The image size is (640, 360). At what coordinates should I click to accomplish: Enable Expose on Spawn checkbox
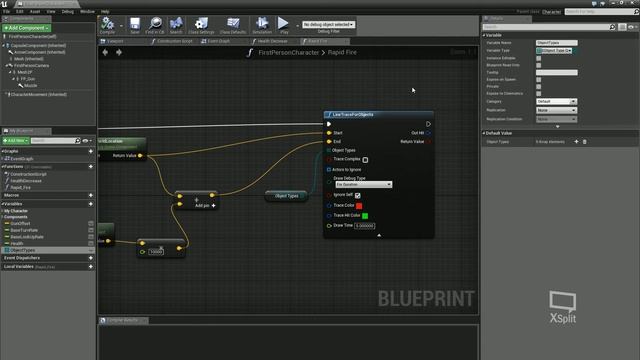tap(538, 80)
